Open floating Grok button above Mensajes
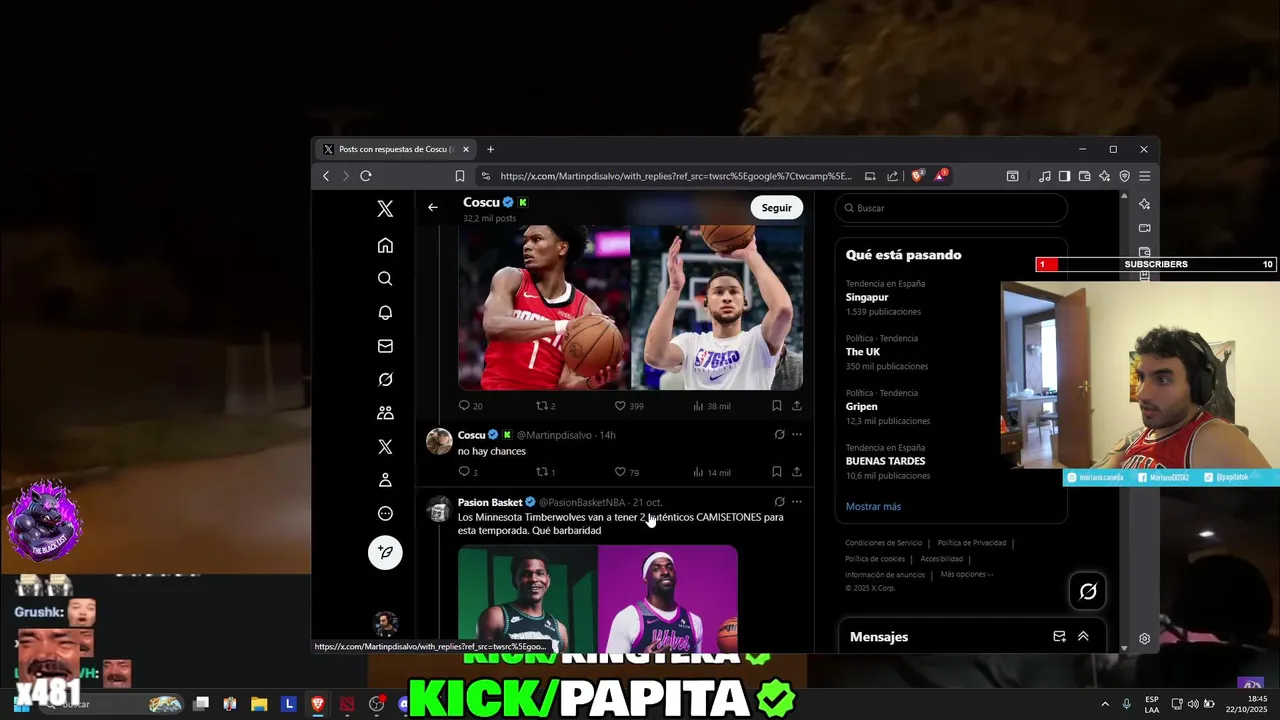Viewport: 1280px width, 720px height. click(1088, 591)
